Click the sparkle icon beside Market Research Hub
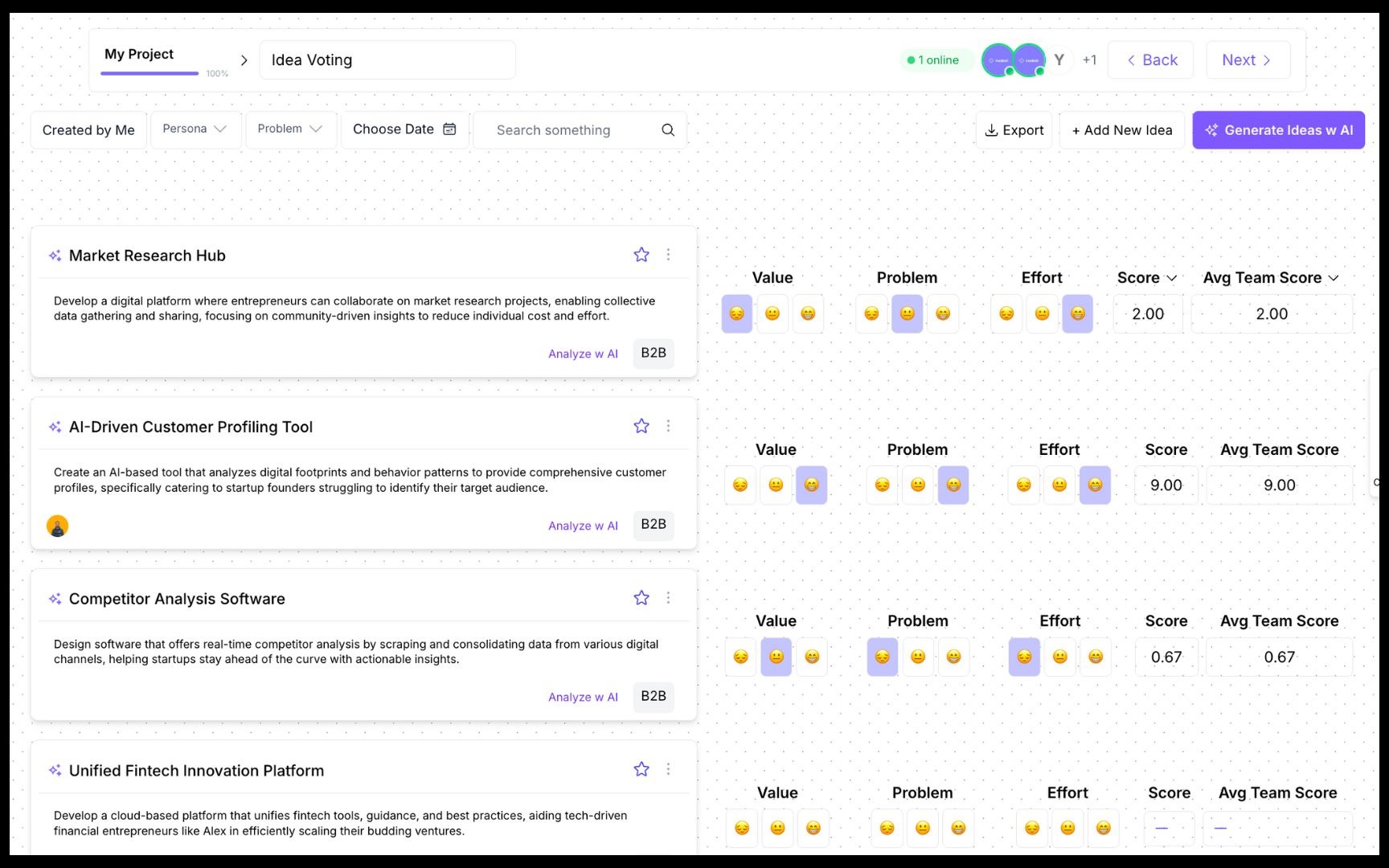The height and width of the screenshot is (868, 1389). tap(55, 256)
